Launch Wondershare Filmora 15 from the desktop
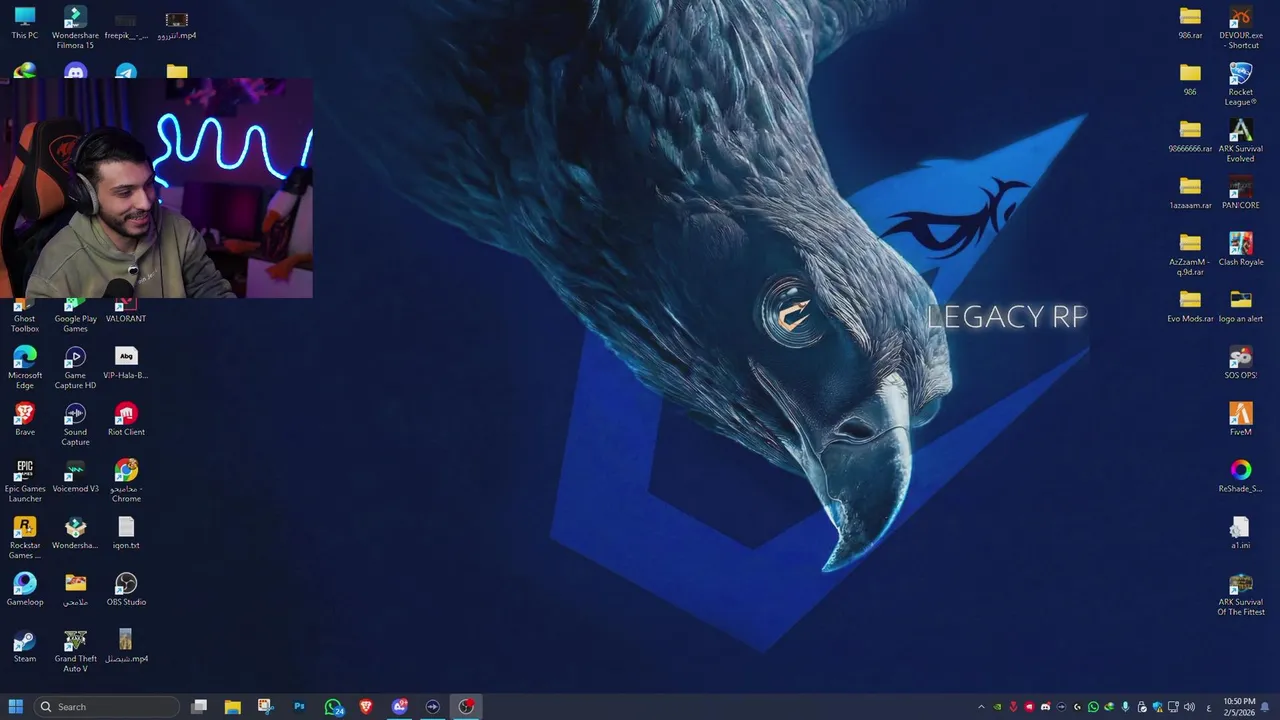Screen dimensions: 1280x720 coord(75,27)
